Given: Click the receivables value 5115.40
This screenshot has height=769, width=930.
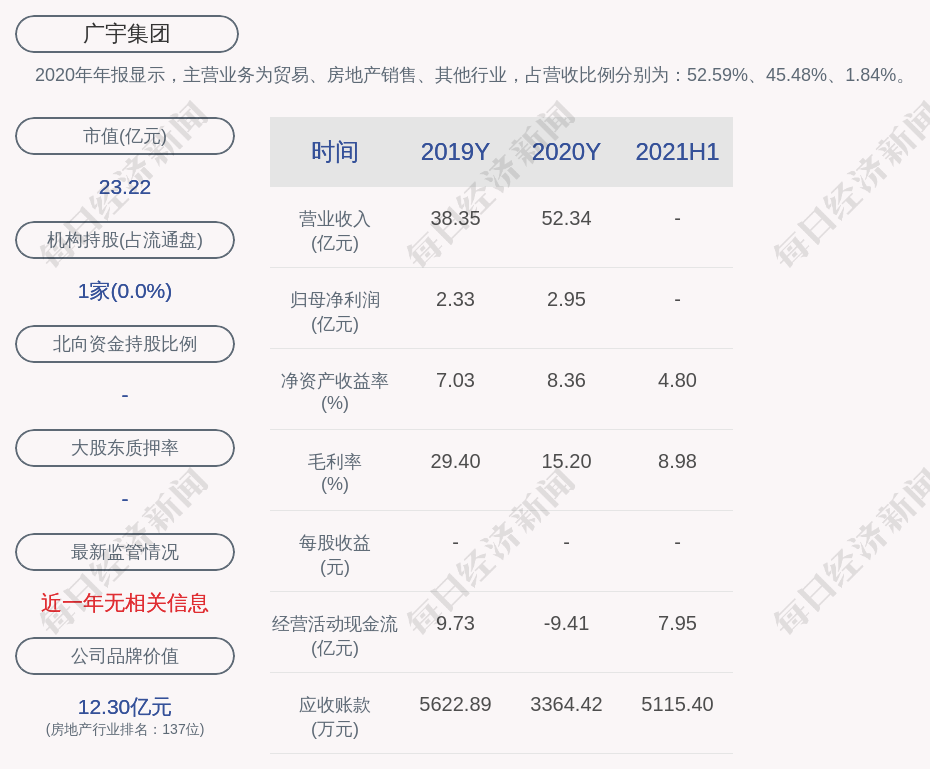Looking at the screenshot, I should (x=677, y=704).
